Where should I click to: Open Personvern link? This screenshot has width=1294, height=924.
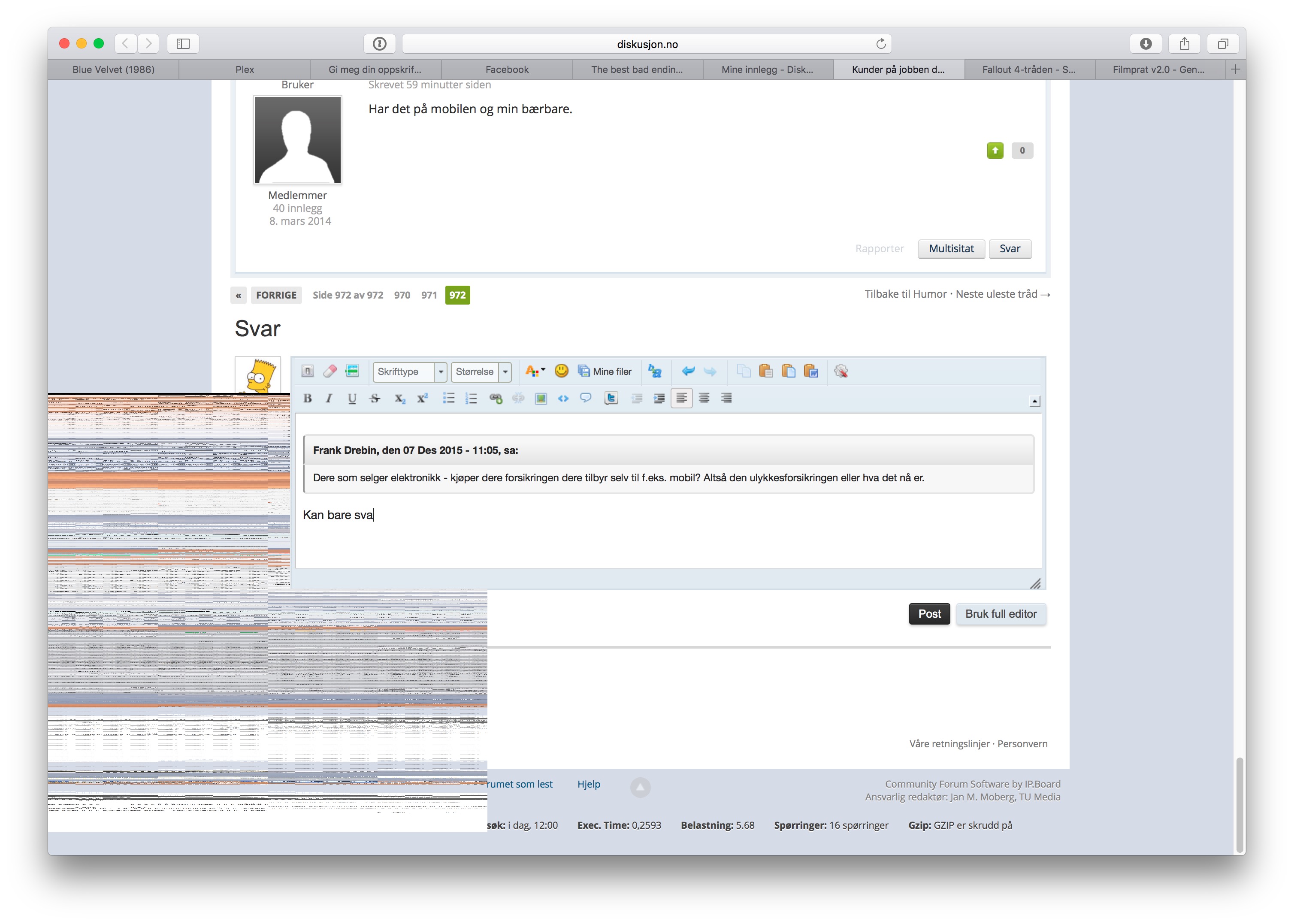pyautogui.click(x=1022, y=744)
